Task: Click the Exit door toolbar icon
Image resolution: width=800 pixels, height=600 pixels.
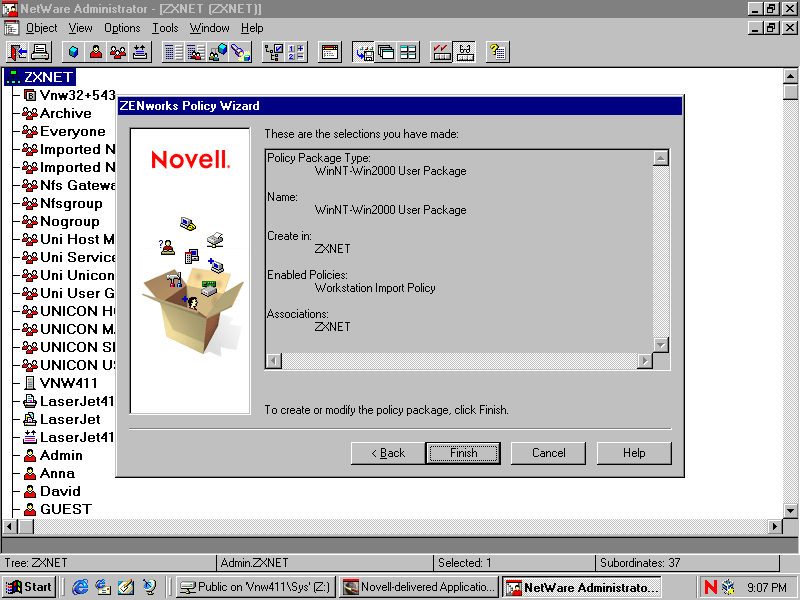Action: click(x=18, y=52)
